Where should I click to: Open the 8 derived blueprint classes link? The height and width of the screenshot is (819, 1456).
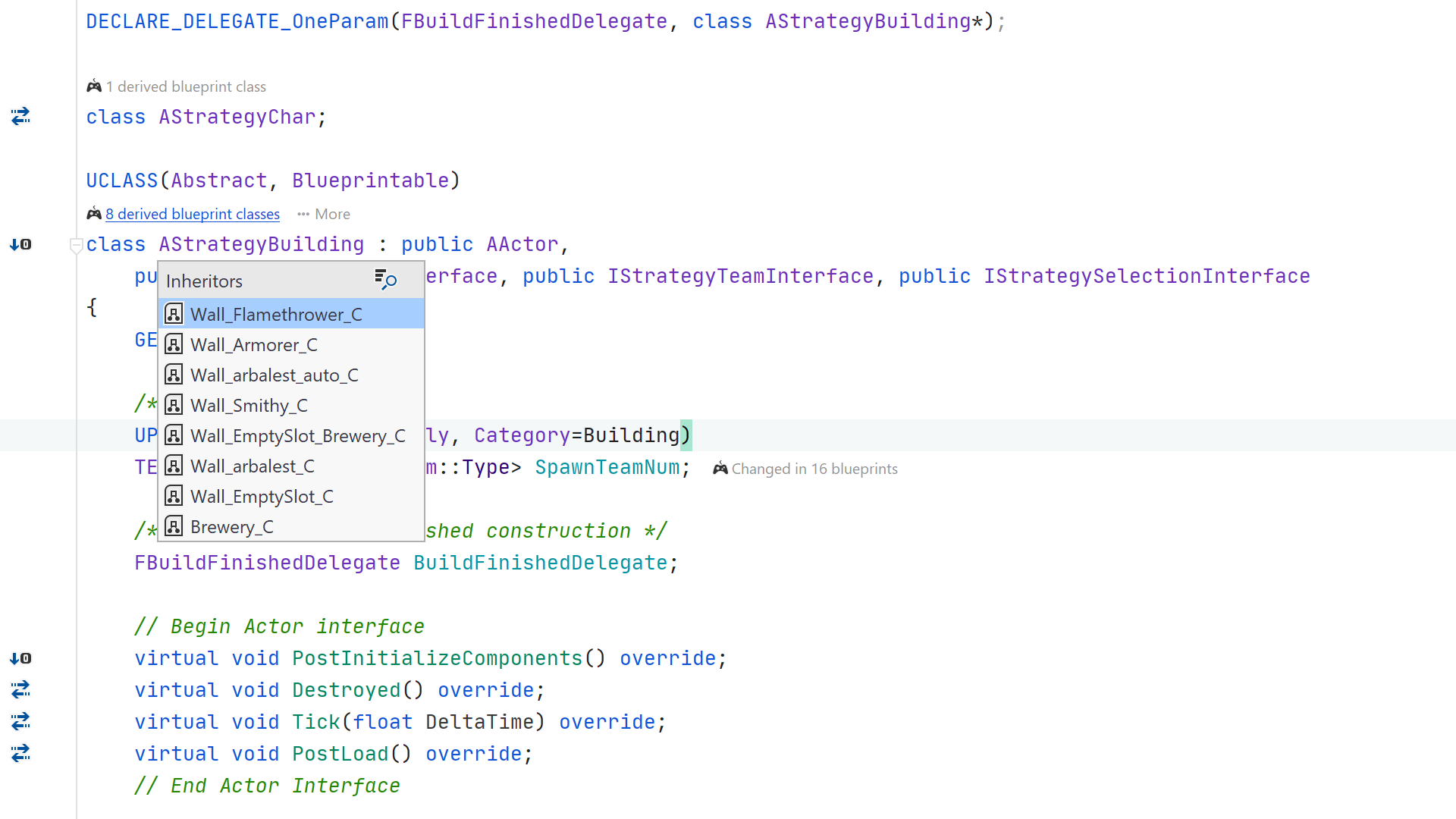pos(192,214)
